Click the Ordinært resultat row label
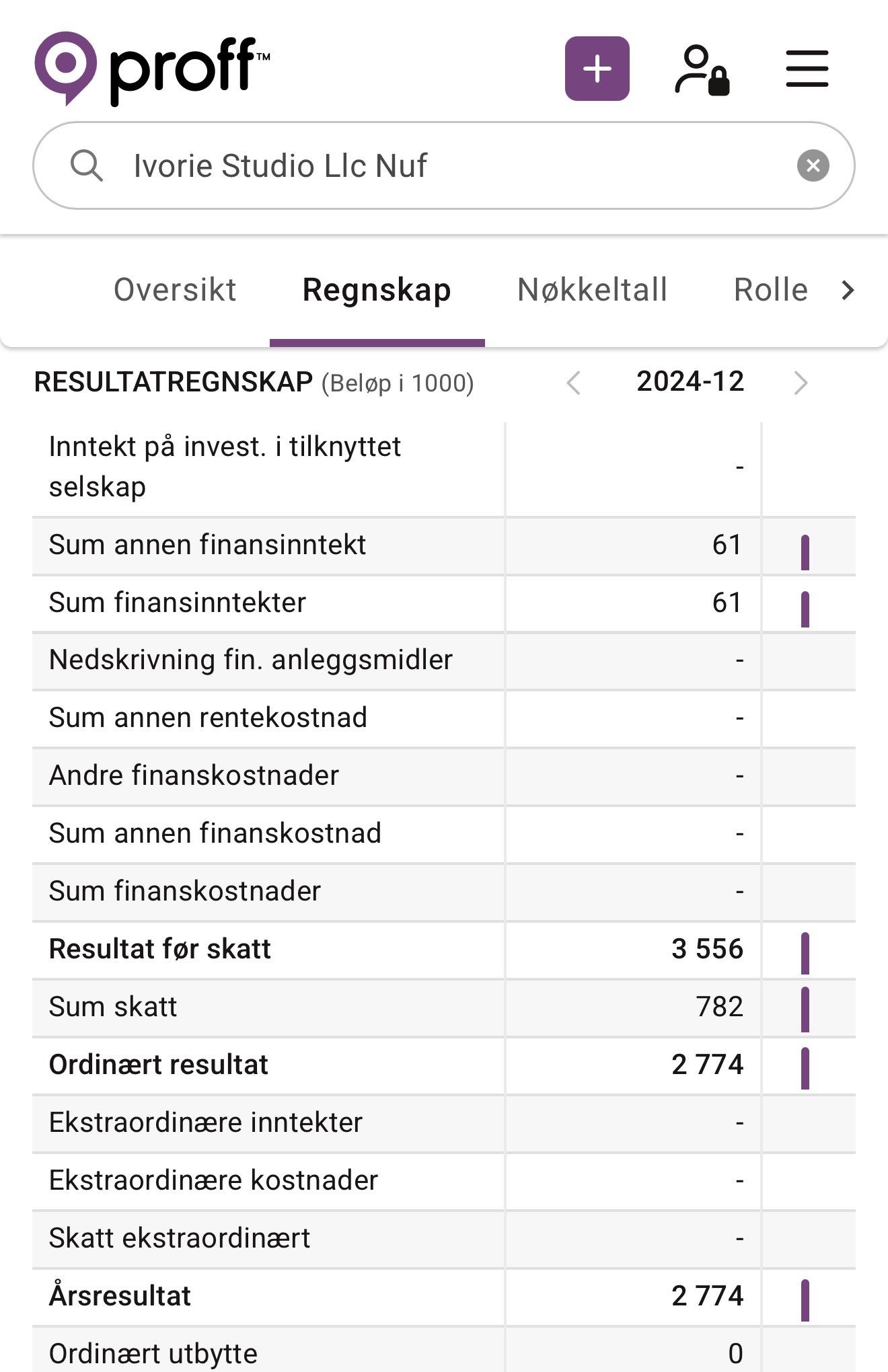Image resolution: width=888 pixels, height=1372 pixels. [159, 1065]
